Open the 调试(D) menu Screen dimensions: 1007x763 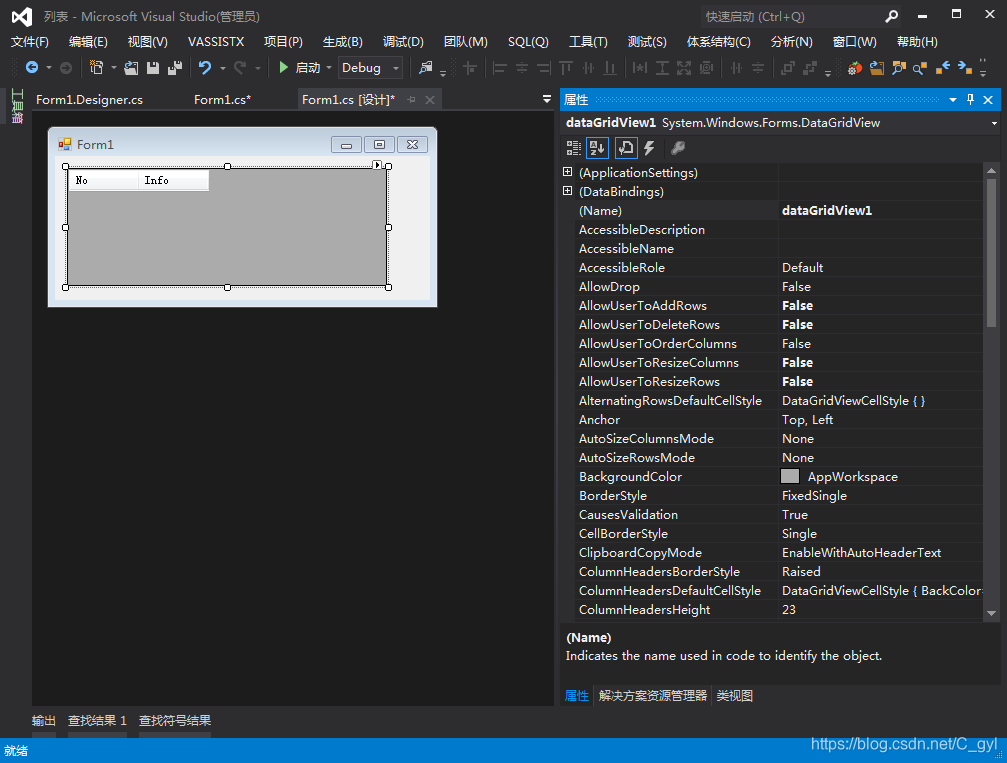[403, 42]
